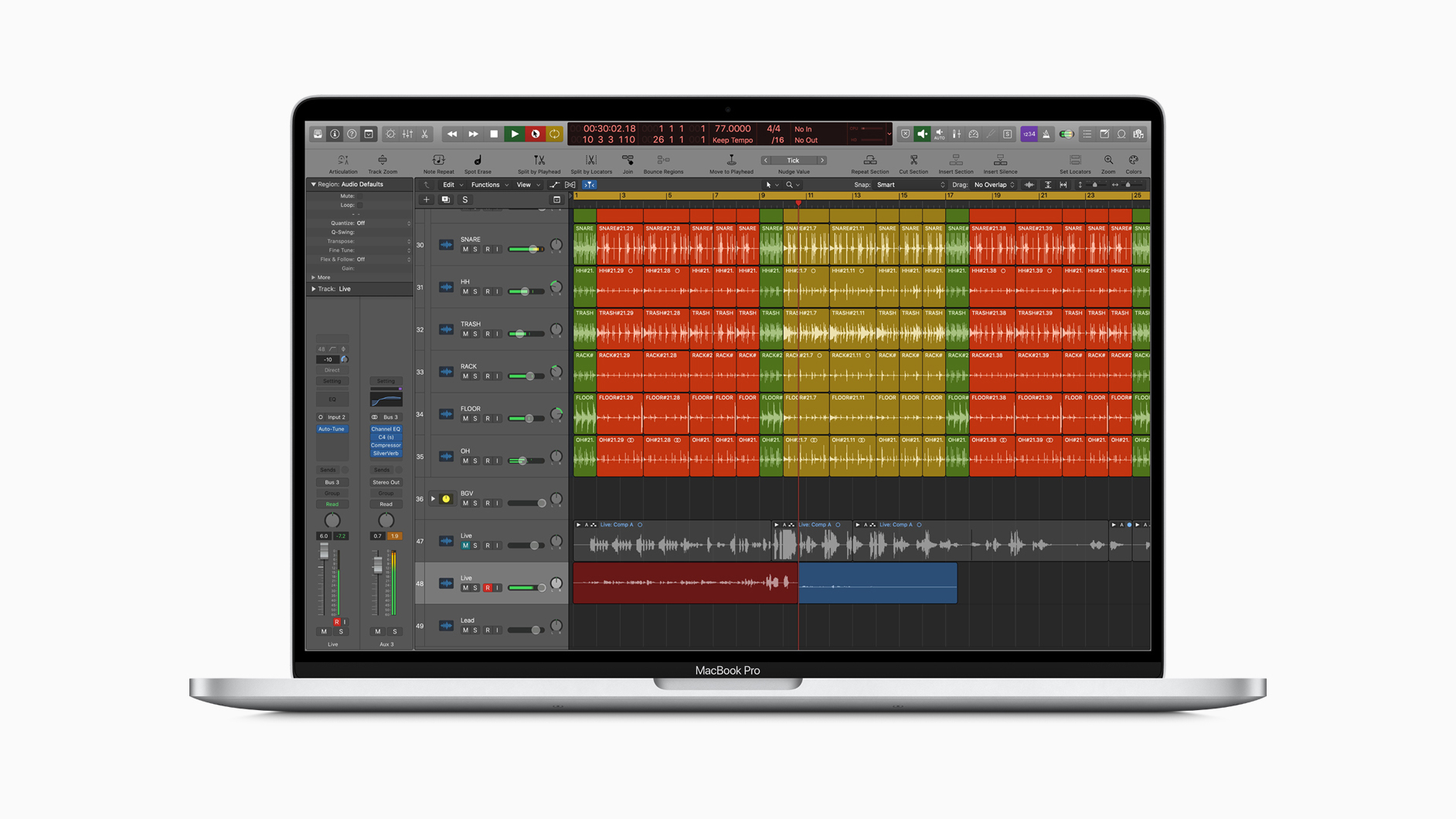Click the Insert Silence icon
Viewport: 1456px width, 819px height.
pyautogui.click(x=999, y=161)
